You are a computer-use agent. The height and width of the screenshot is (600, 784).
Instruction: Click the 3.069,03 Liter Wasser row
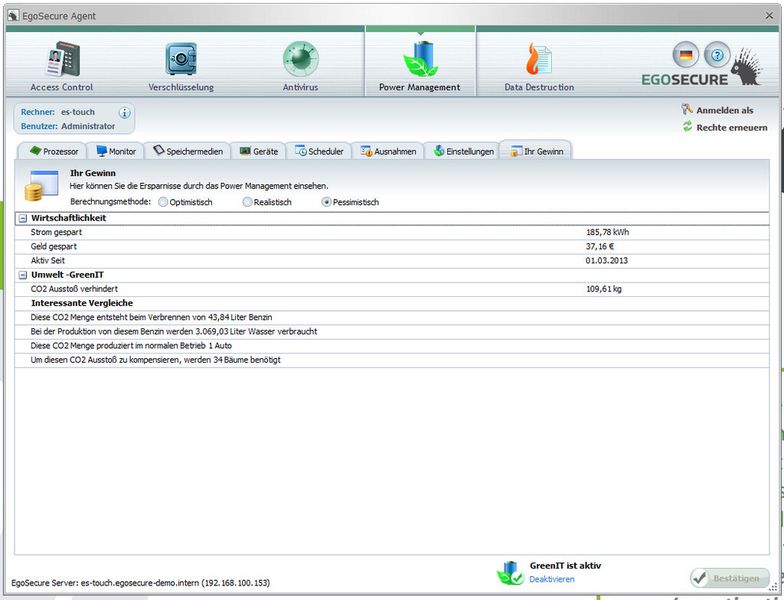coord(392,332)
